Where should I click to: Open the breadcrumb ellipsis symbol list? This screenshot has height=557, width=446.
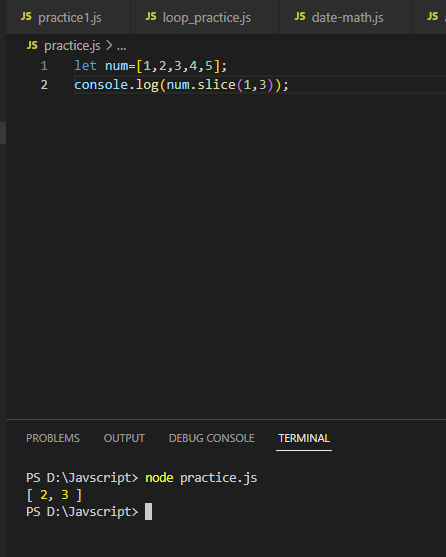(x=121, y=46)
